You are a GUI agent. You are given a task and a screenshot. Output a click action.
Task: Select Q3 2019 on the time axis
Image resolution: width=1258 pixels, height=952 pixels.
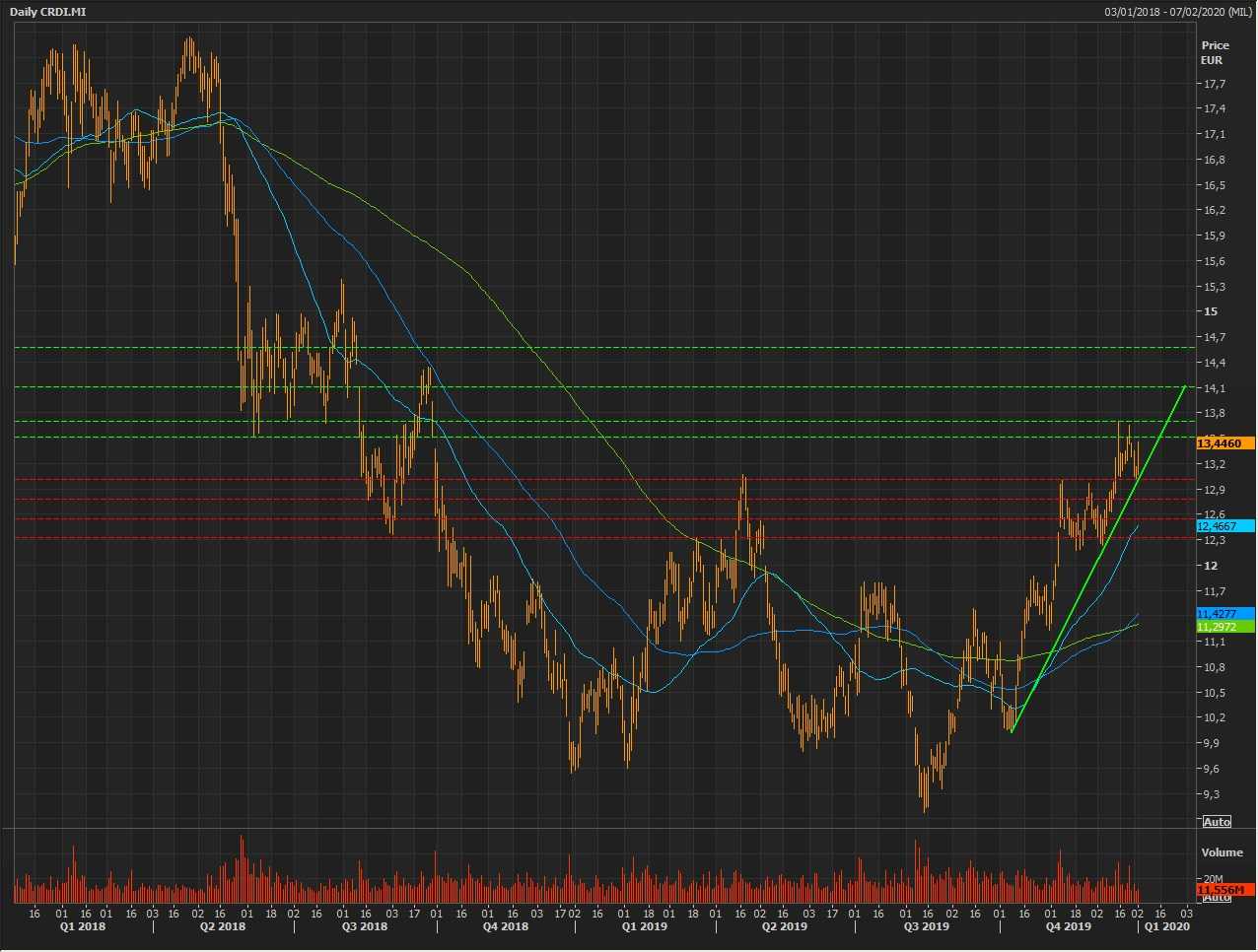[927, 926]
